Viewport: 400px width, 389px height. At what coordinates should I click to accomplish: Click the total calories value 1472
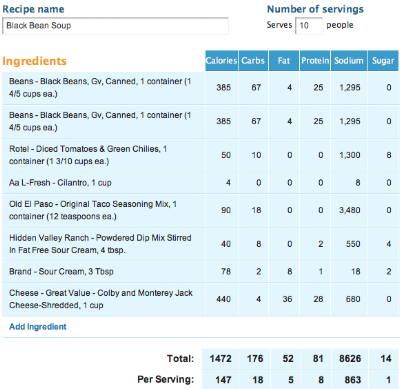point(220,359)
